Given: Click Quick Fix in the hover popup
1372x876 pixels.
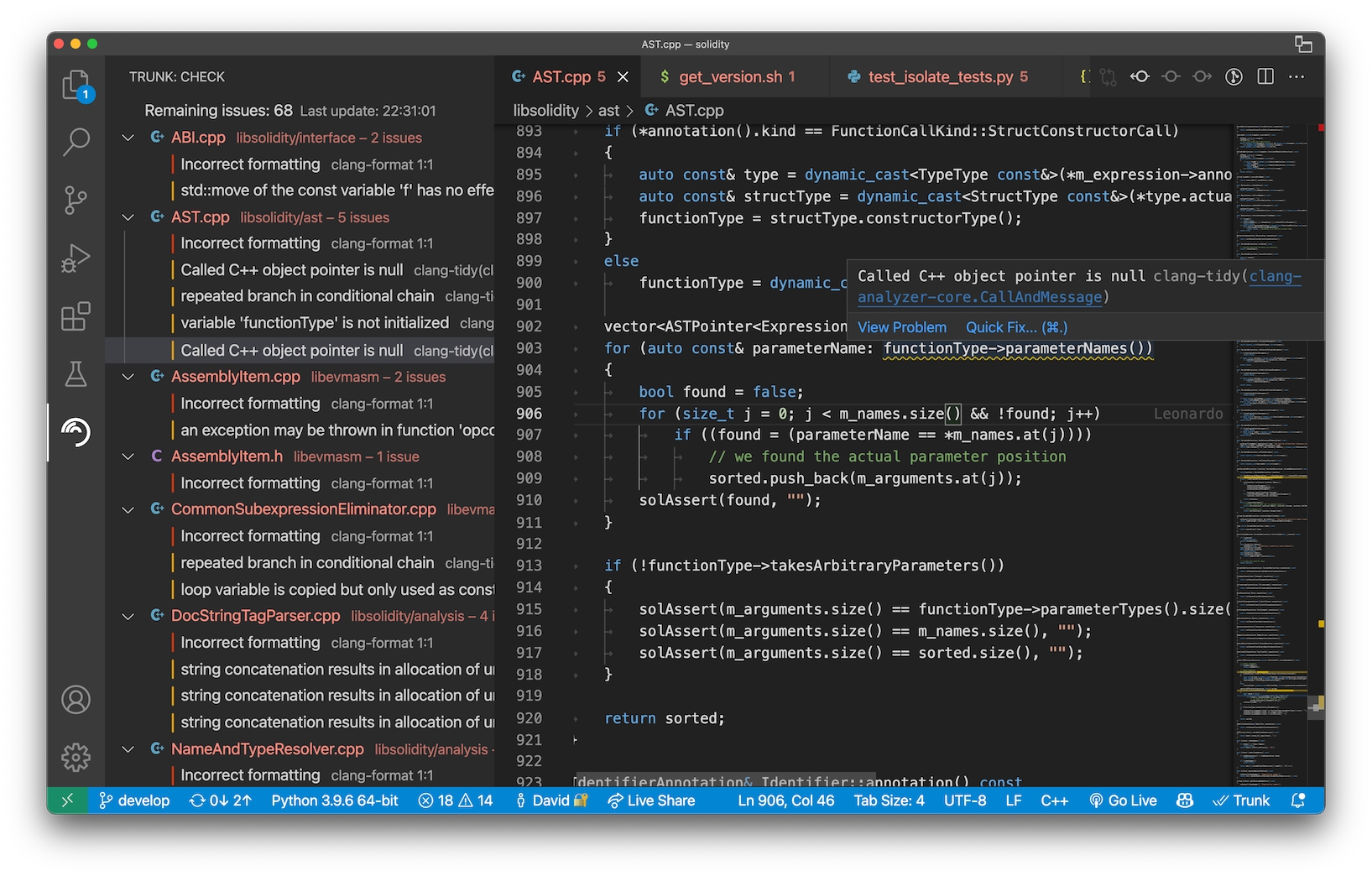Looking at the screenshot, I should (x=1016, y=327).
